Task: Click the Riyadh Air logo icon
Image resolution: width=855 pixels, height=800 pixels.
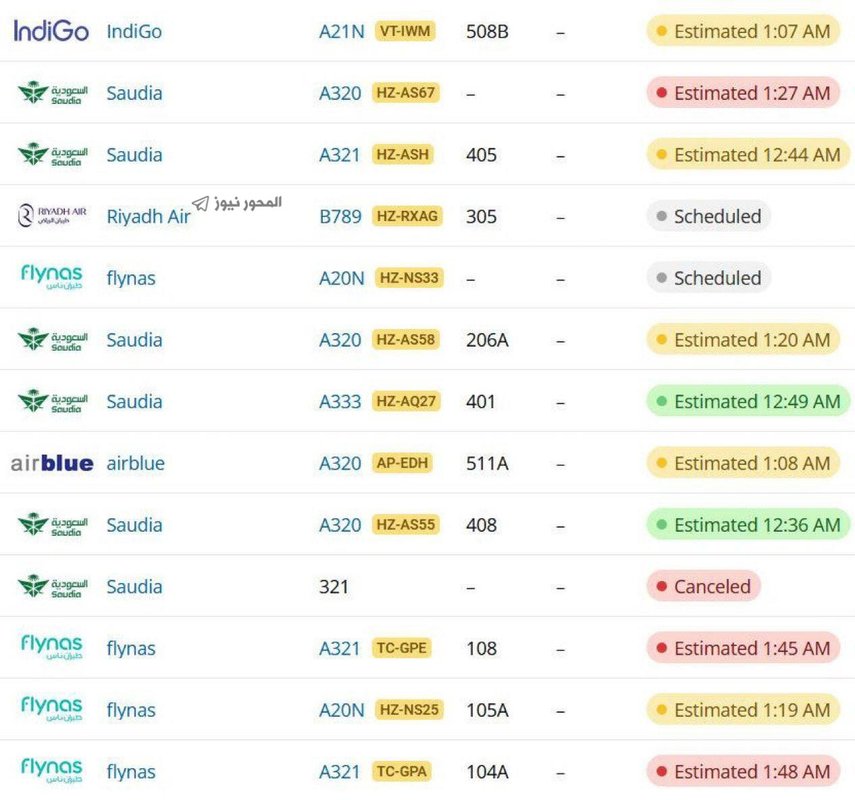Action: click(x=52, y=215)
